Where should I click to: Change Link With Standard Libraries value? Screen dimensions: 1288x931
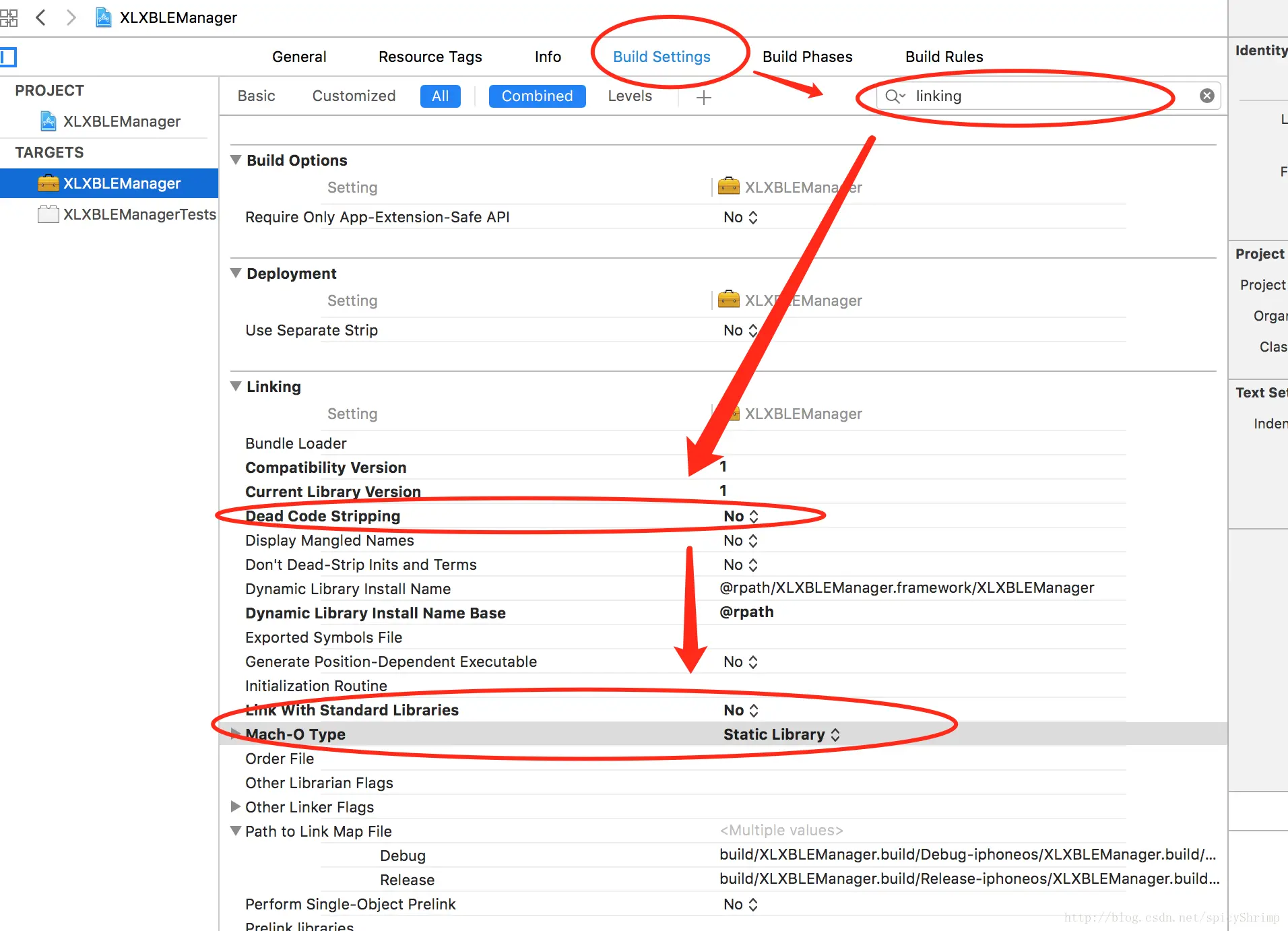tap(741, 710)
